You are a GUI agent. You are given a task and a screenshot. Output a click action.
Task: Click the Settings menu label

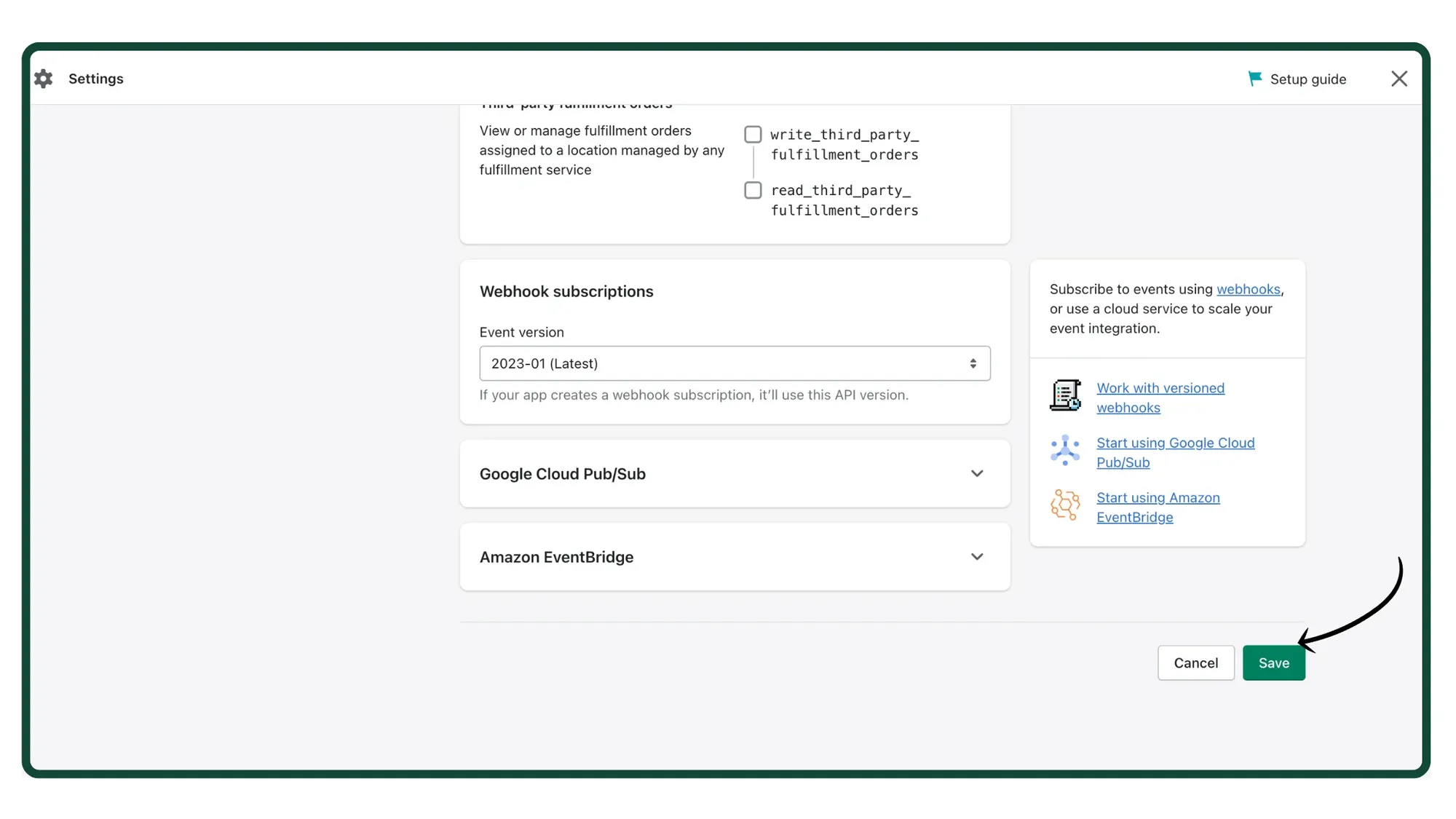(95, 79)
